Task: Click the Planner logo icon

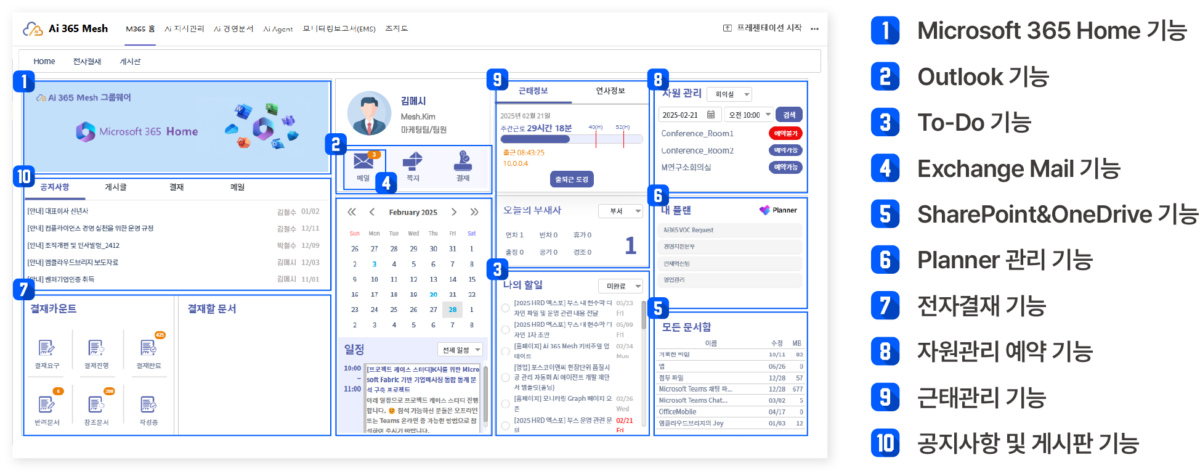Action: (765, 211)
